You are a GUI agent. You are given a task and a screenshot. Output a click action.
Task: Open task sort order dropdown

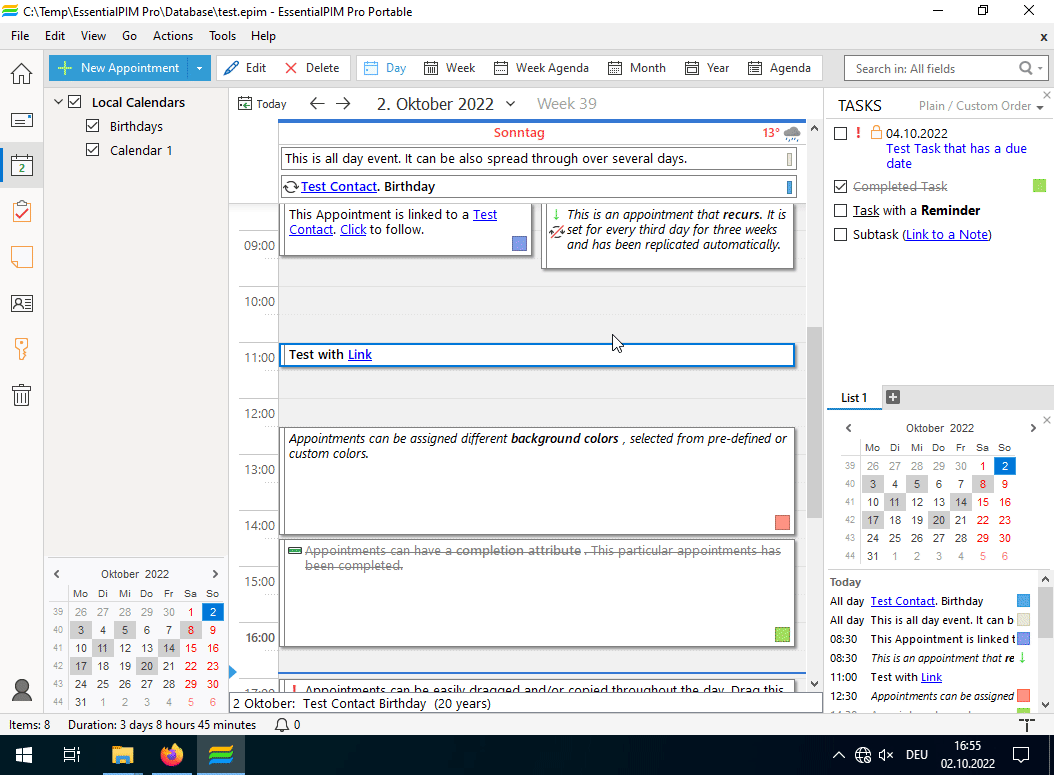point(1040,107)
